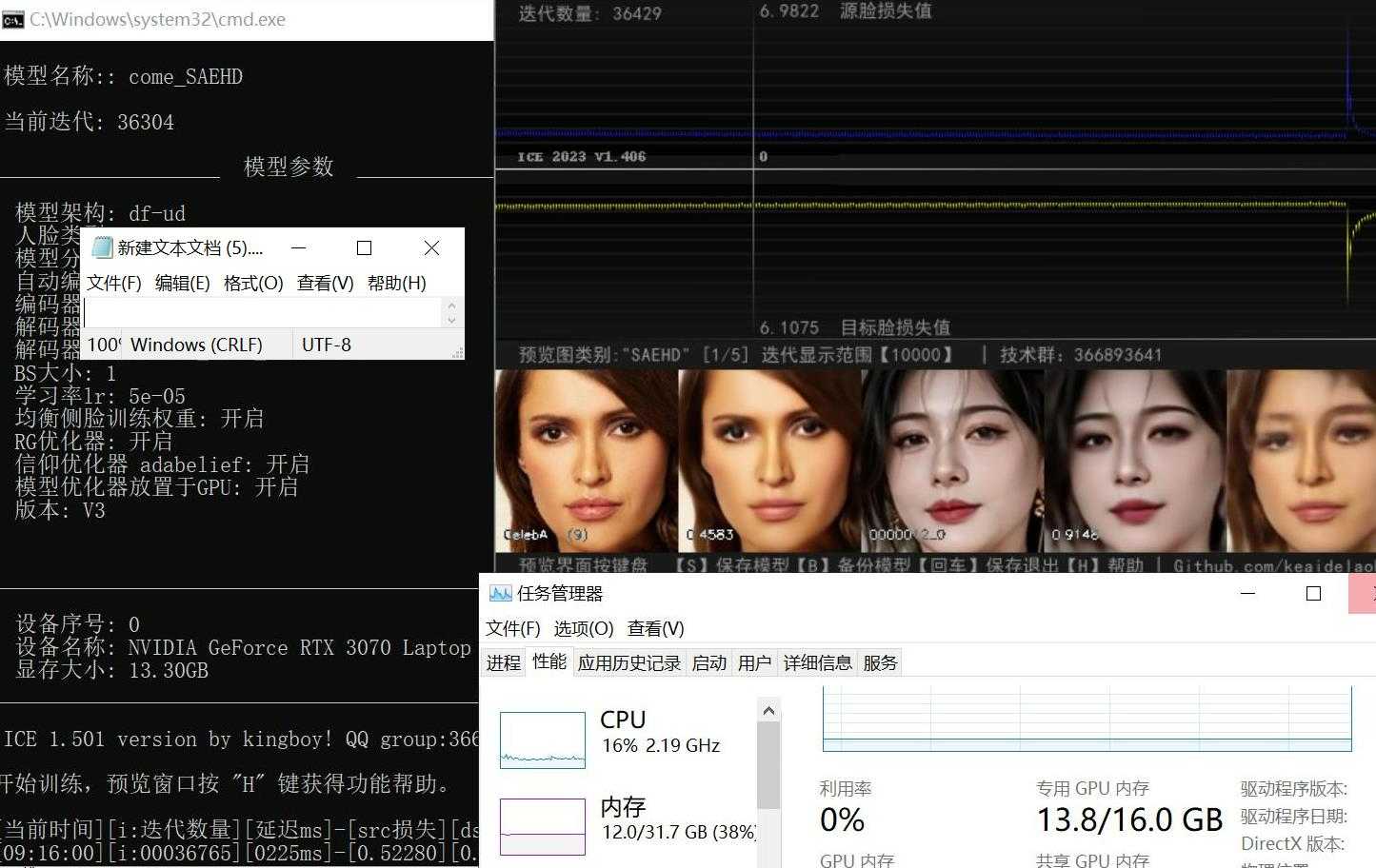
Task: Click the Task Manager title bar icon
Action: point(500,593)
